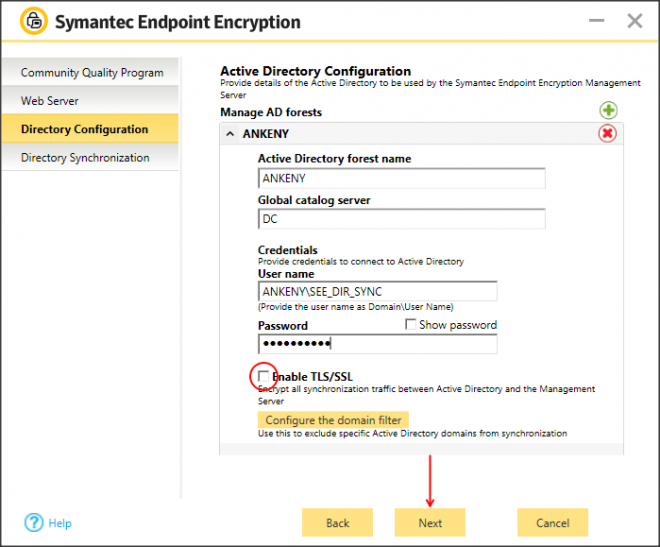Cancel the configuration wizard
The width and height of the screenshot is (660, 547).
[552, 523]
